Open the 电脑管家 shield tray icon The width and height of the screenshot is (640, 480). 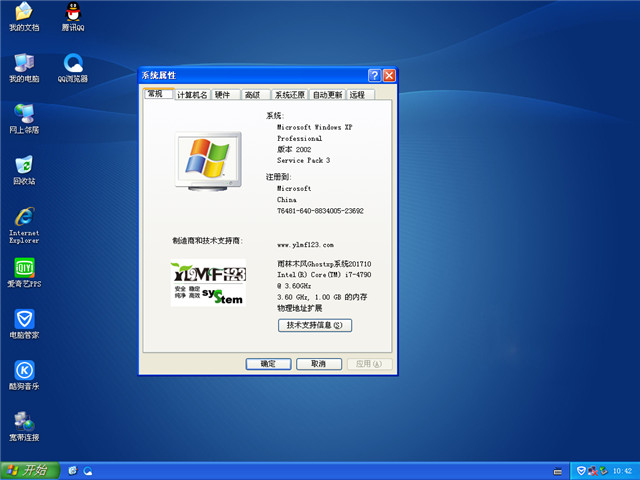pyautogui.click(x=580, y=471)
